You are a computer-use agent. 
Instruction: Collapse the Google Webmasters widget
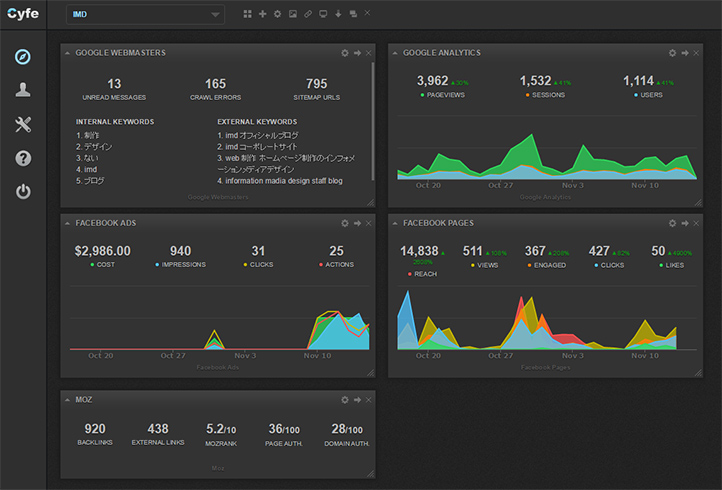click(68, 53)
